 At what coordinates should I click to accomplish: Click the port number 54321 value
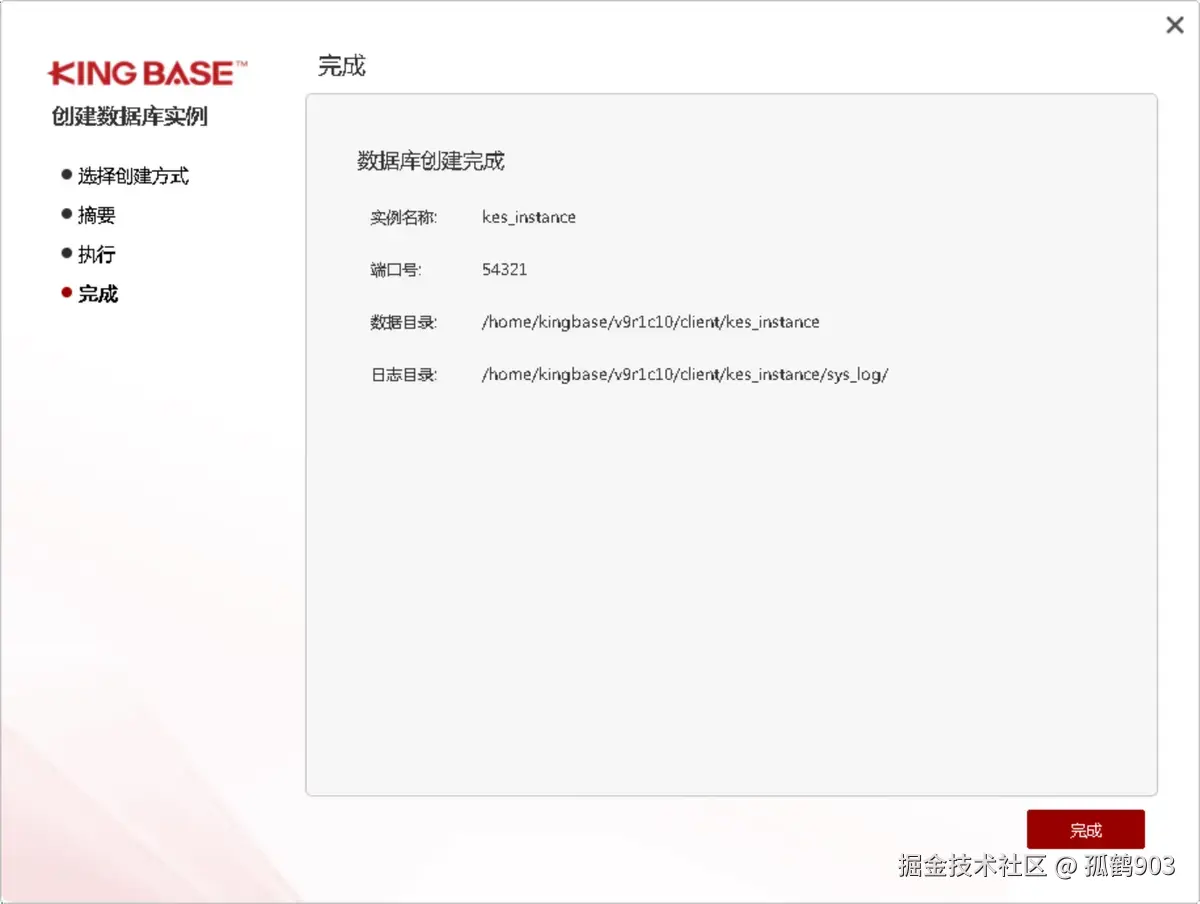tap(505, 270)
